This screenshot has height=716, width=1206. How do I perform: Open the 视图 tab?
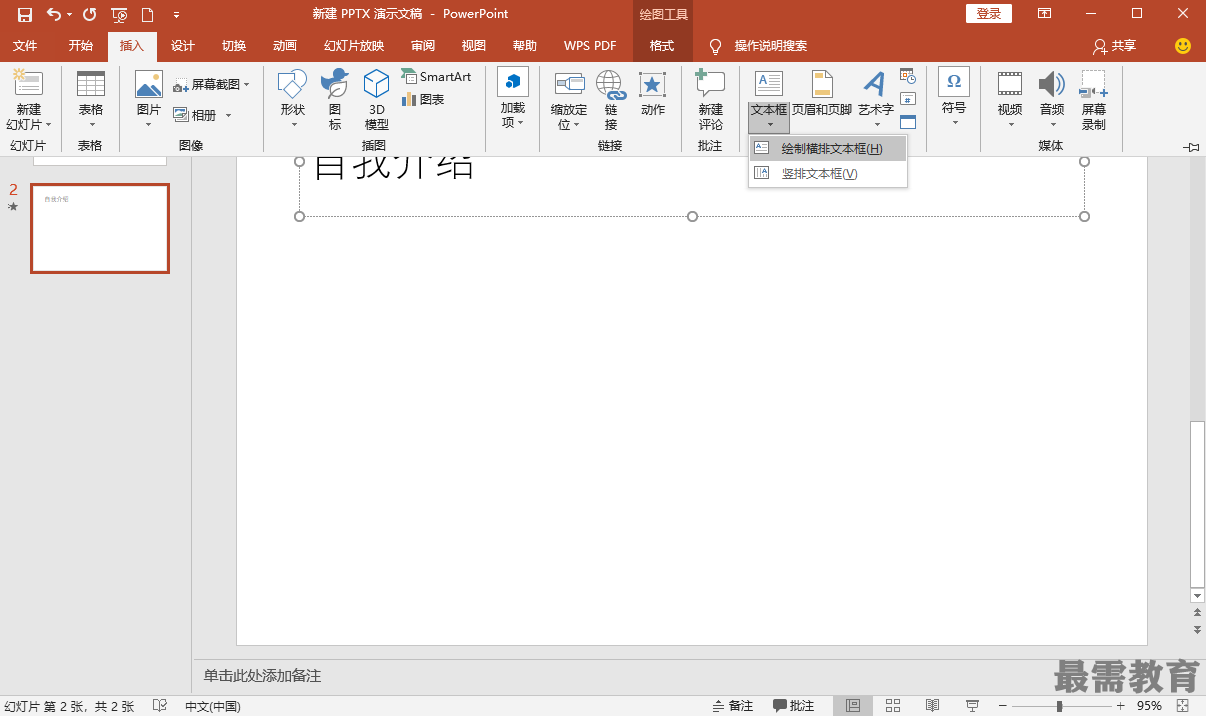click(474, 46)
